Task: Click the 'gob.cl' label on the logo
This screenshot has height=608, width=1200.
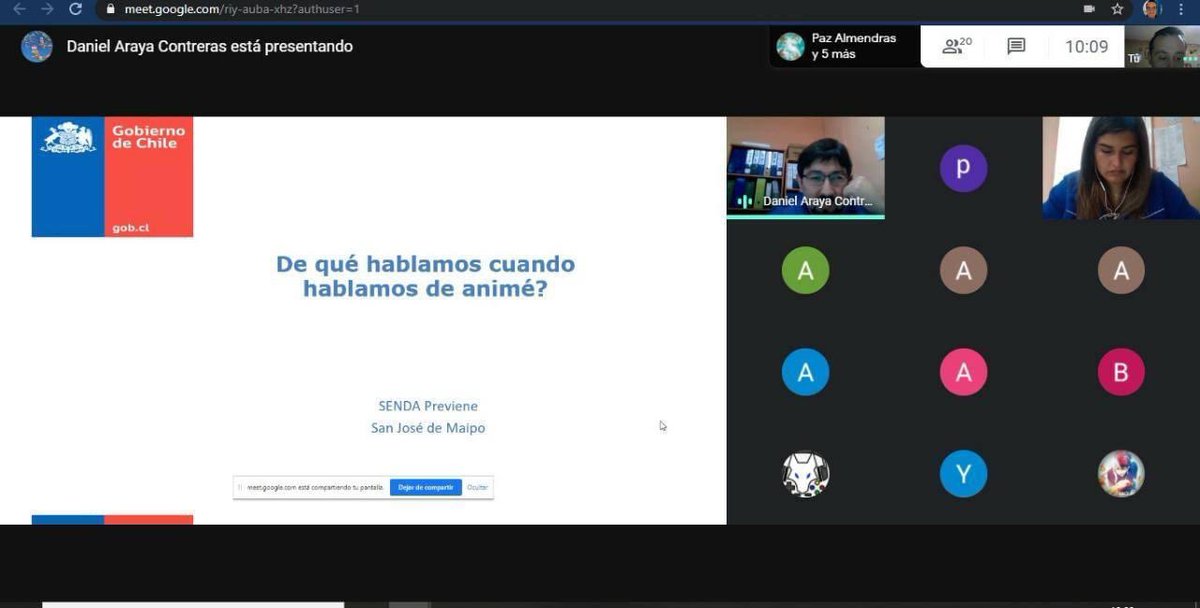Action: (x=130, y=228)
